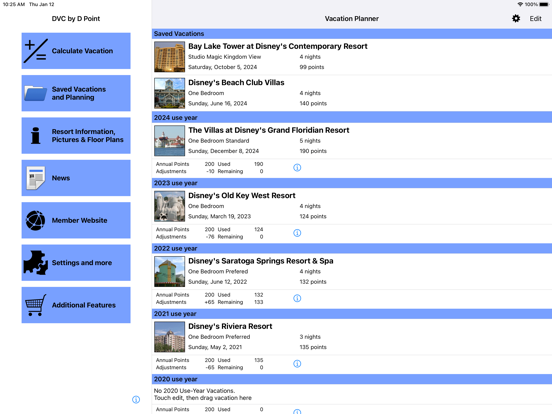Image resolution: width=552 pixels, height=414 pixels.
Task: Show points info for 2023 use year
Action: 297,233
